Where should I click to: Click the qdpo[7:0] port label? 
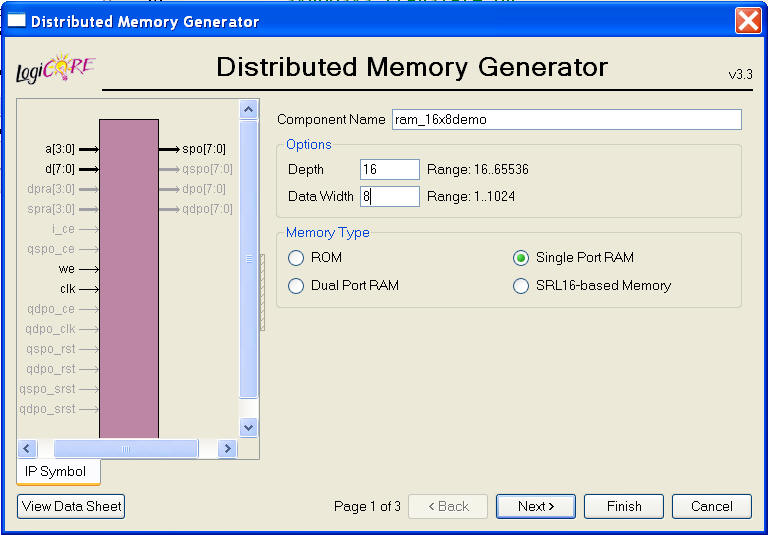pyautogui.click(x=207, y=209)
